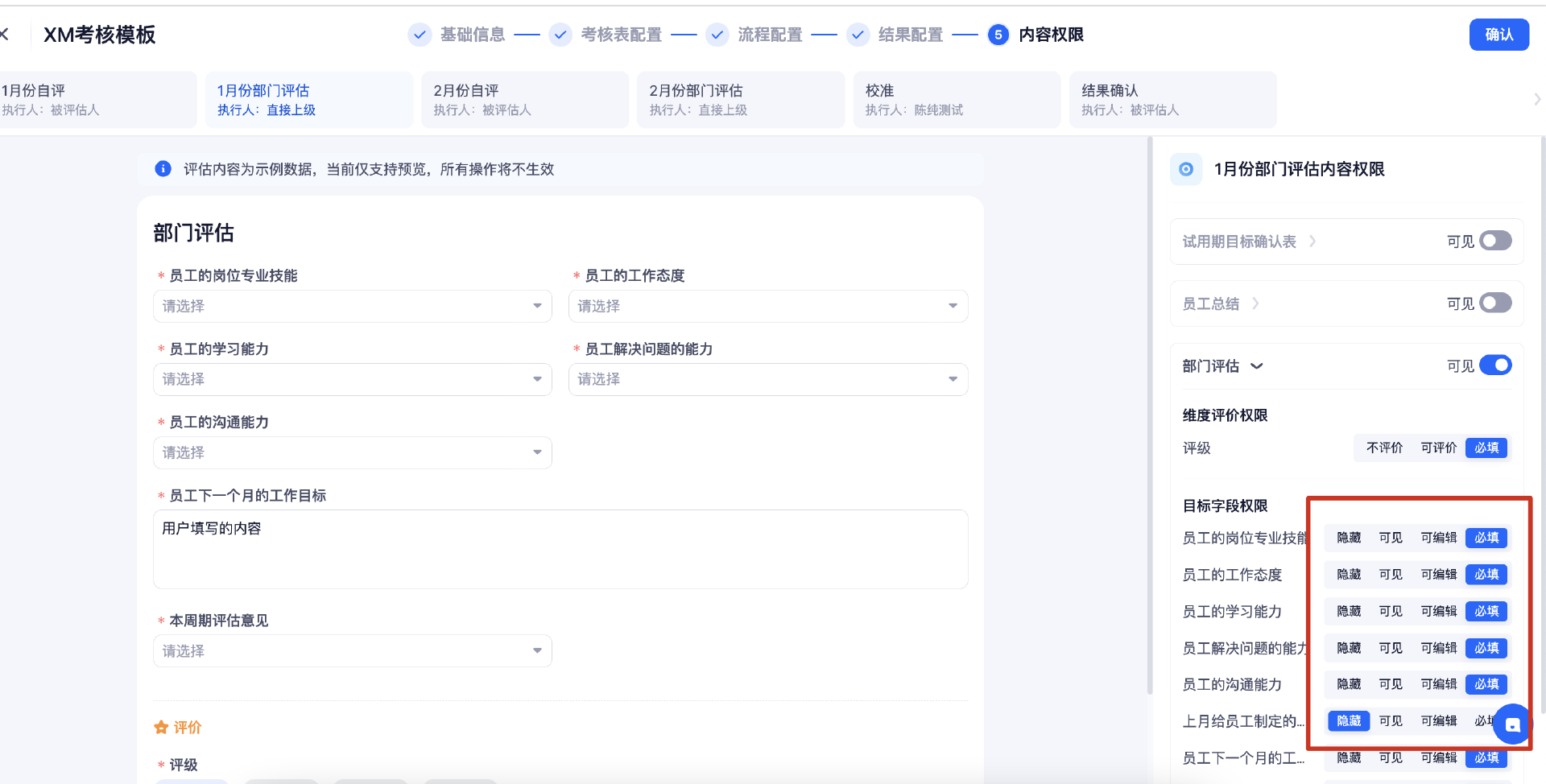1546x784 pixels.
Task: Open the 员工的岗位专业技能 dropdown
Action: click(352, 306)
